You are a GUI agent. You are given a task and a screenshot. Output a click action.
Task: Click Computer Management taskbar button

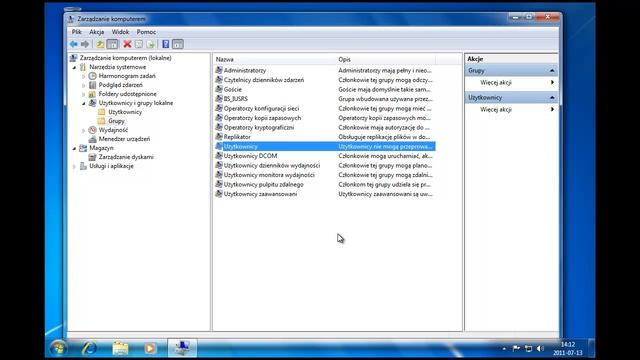[182, 348]
